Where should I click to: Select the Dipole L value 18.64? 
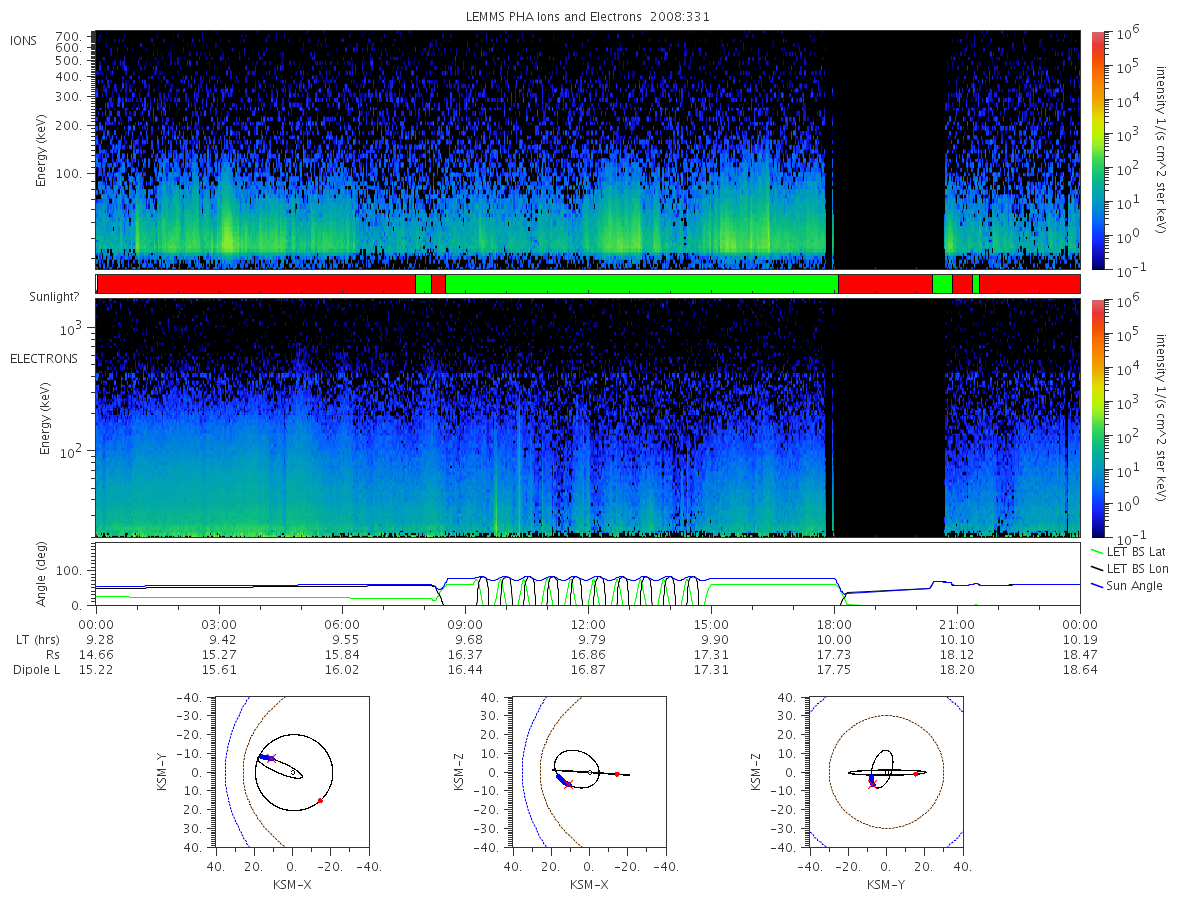1080,670
